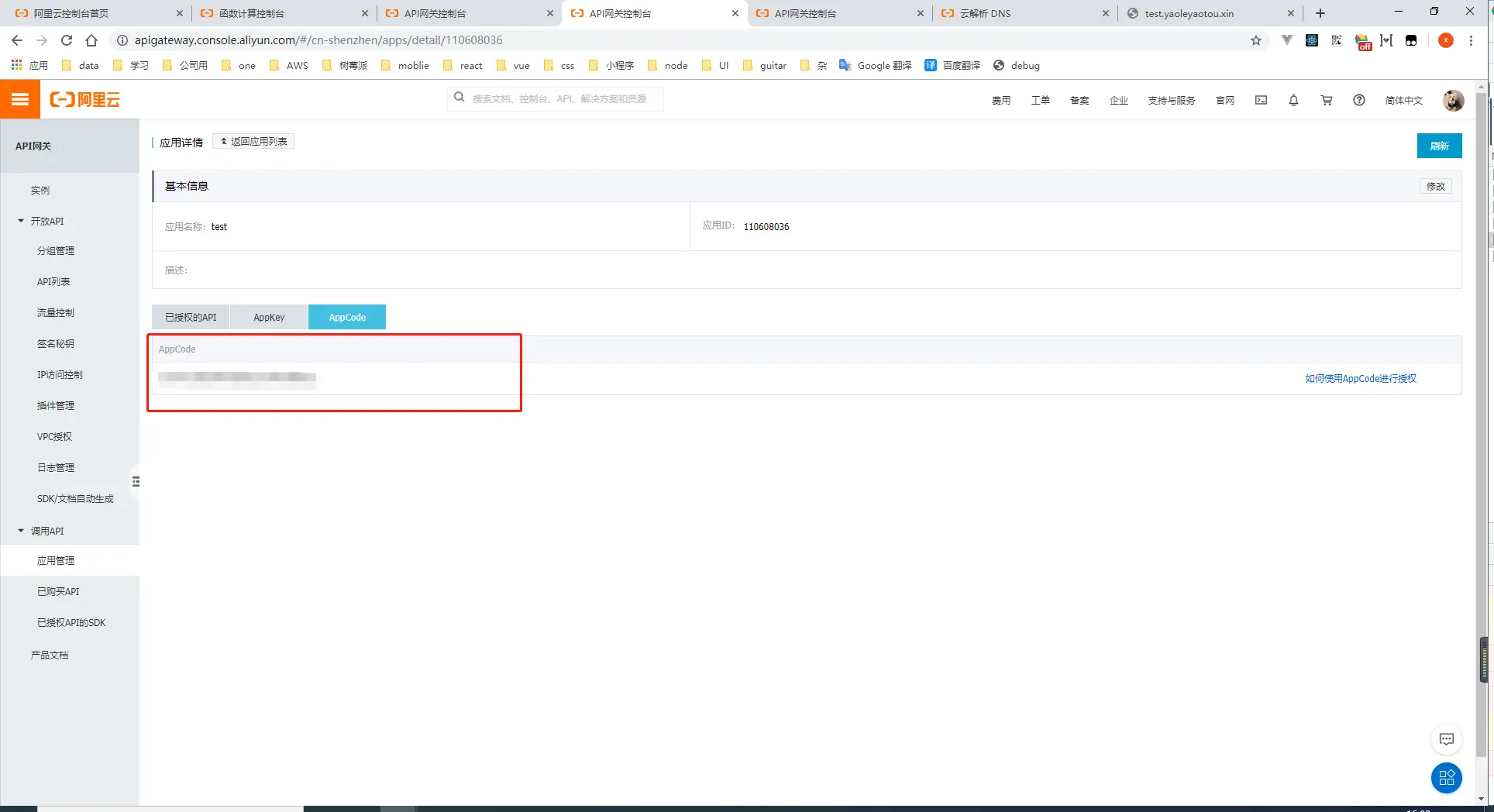The width and height of the screenshot is (1494, 812).
Task: Open the 工单 menu
Action: tap(1040, 100)
